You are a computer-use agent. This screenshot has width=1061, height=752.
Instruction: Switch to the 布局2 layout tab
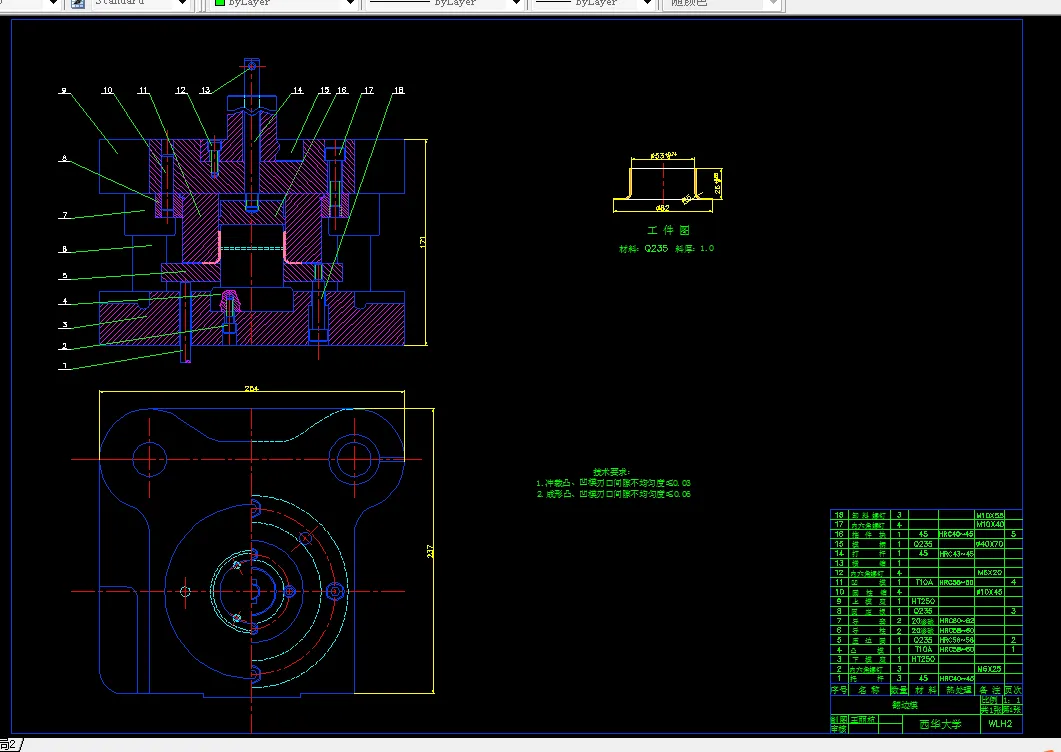(8, 745)
